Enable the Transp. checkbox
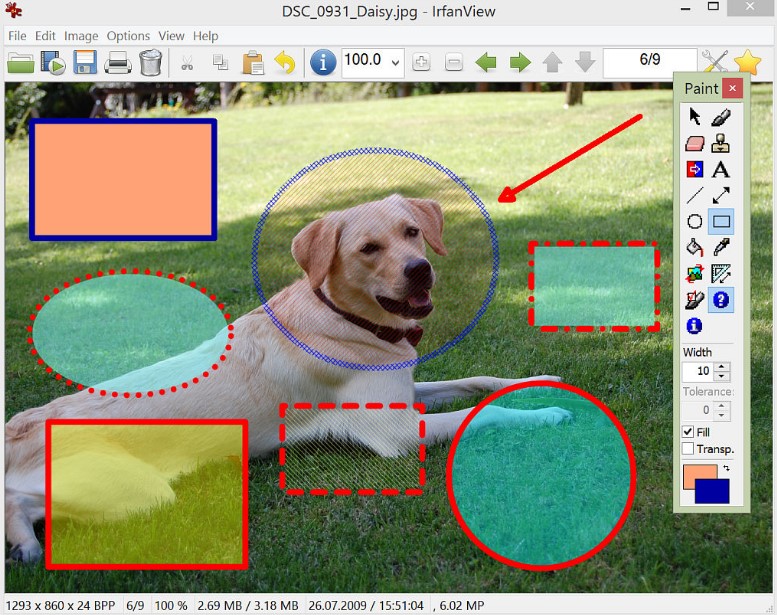Image resolution: width=777 pixels, height=615 pixels. pos(688,449)
